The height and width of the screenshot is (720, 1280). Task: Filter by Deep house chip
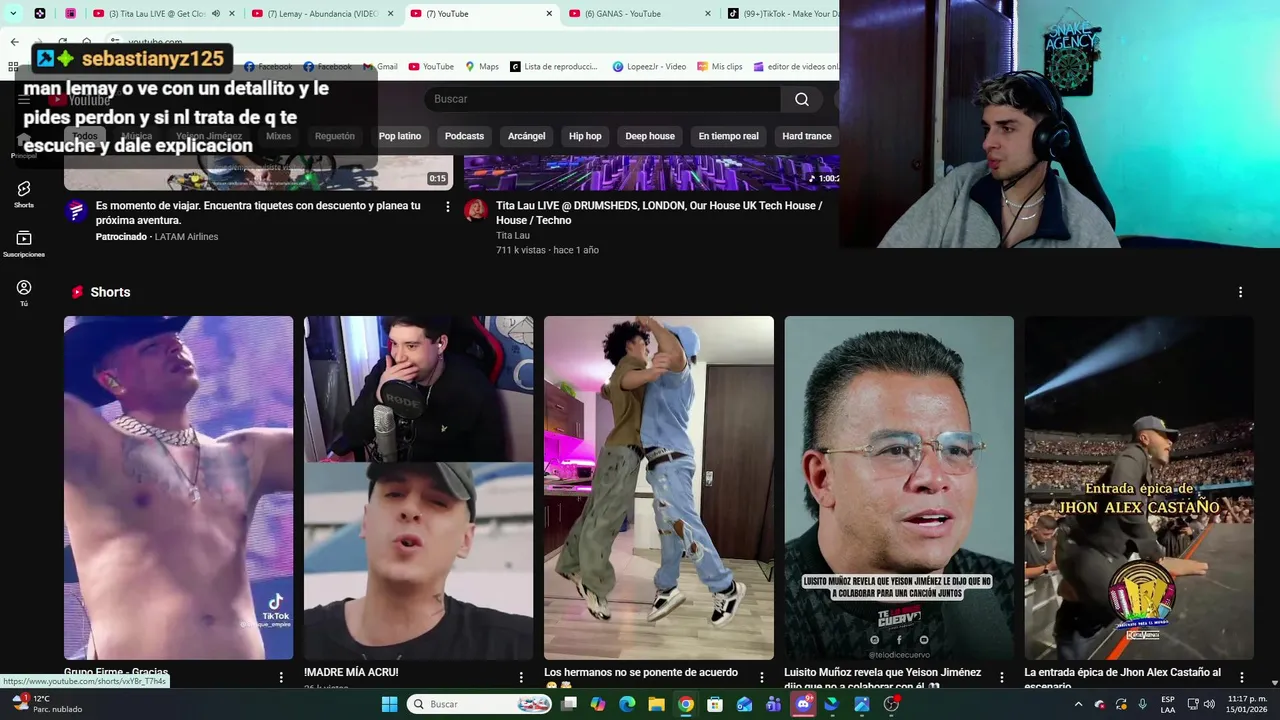coord(650,136)
